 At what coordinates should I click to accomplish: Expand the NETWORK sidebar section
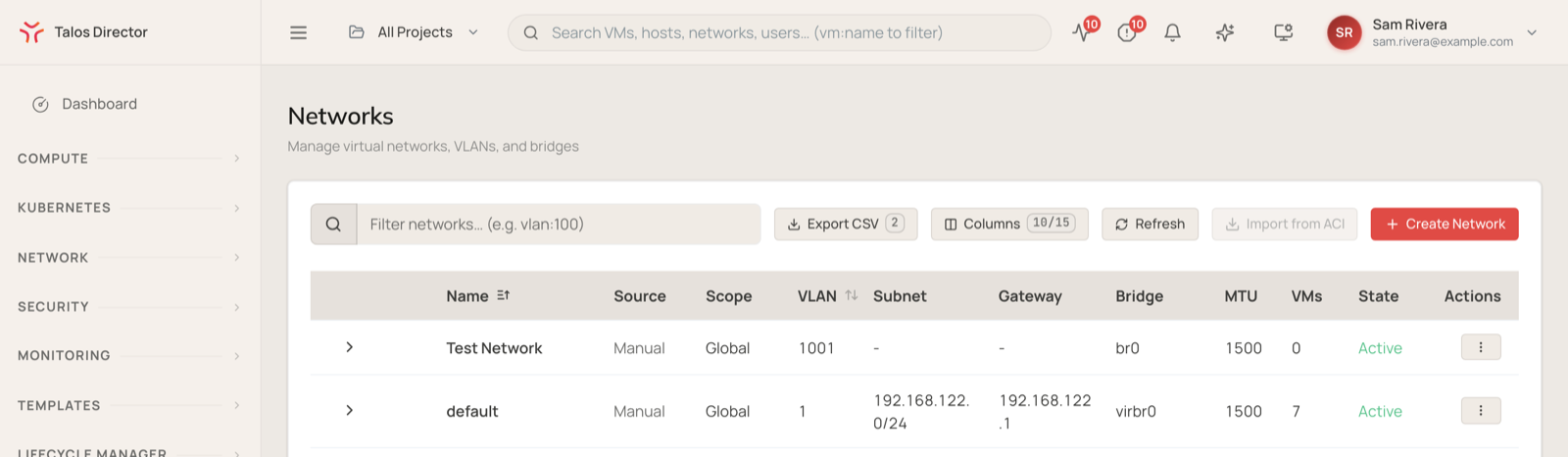pyautogui.click(x=128, y=257)
